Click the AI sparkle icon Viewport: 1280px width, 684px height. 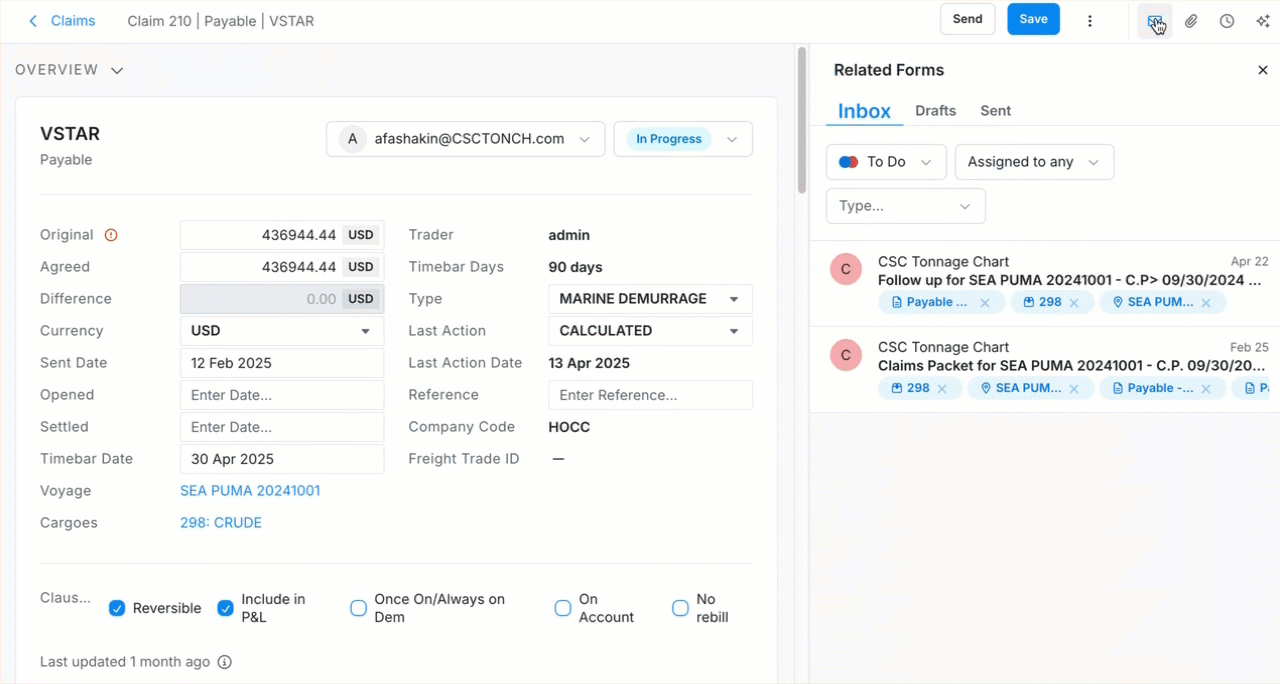pos(1263,21)
